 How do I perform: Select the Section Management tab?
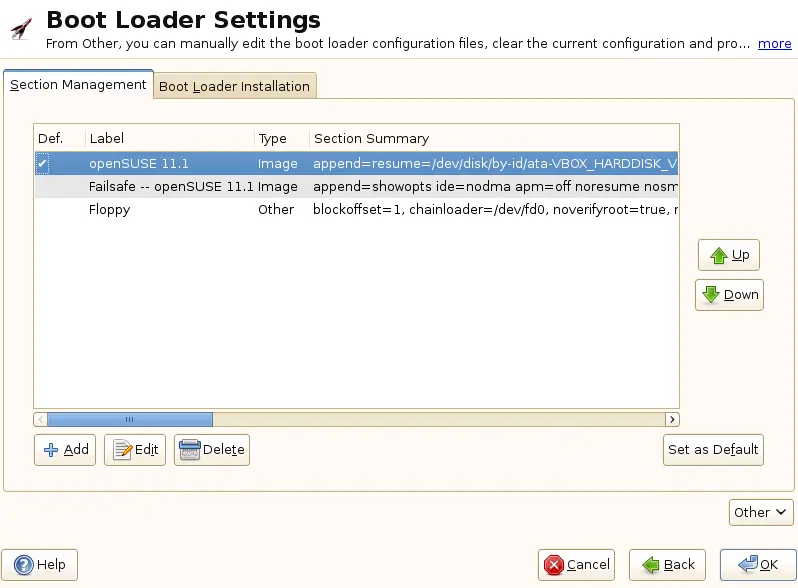point(78,85)
